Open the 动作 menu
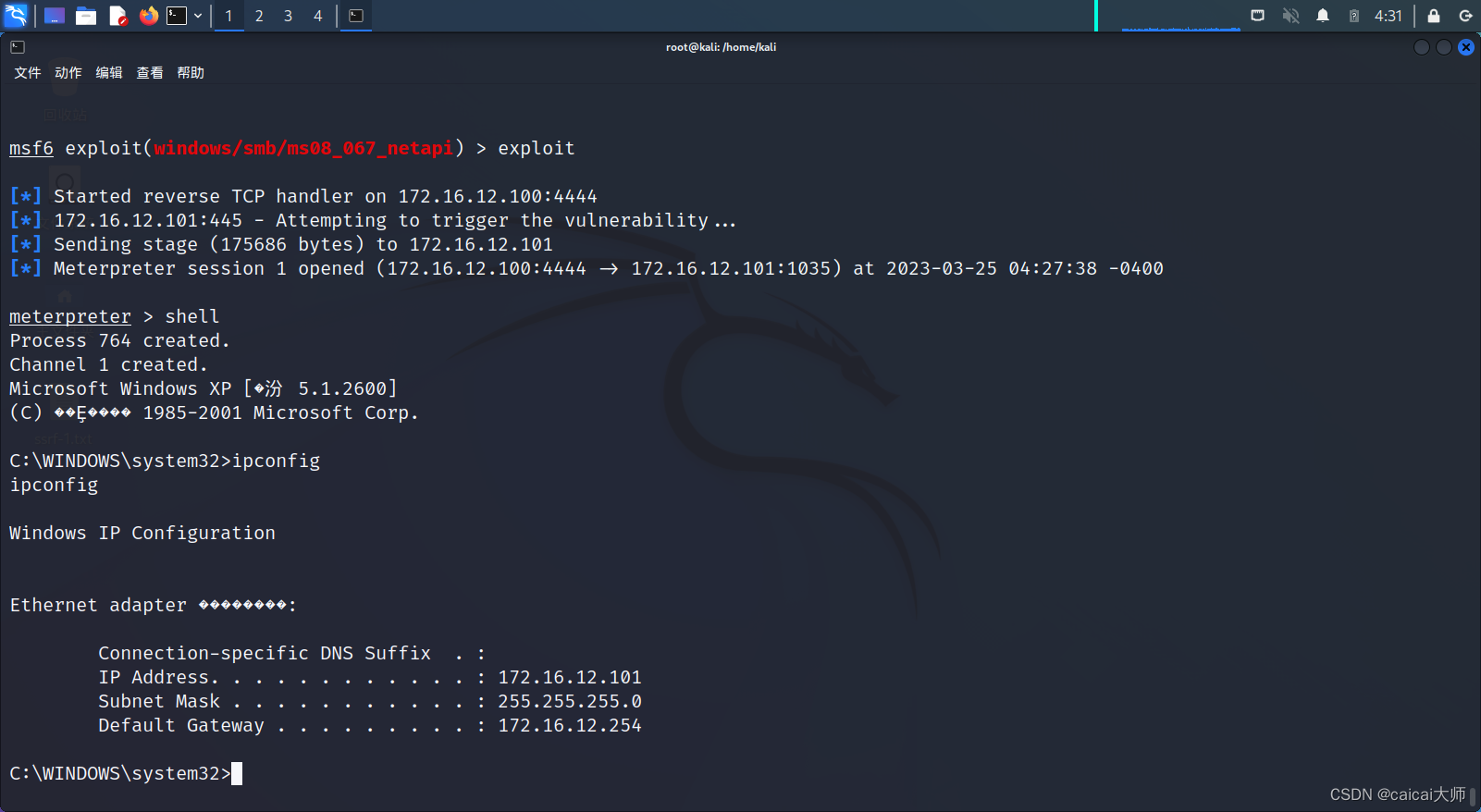This screenshot has width=1481, height=812. (x=68, y=72)
